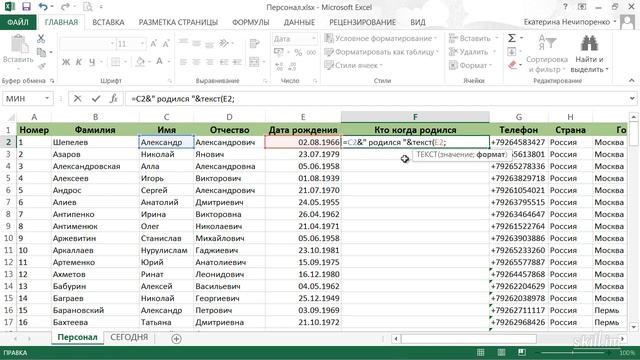The height and width of the screenshot is (360, 640).
Task: Open fill color bucket picker
Action: [140, 62]
